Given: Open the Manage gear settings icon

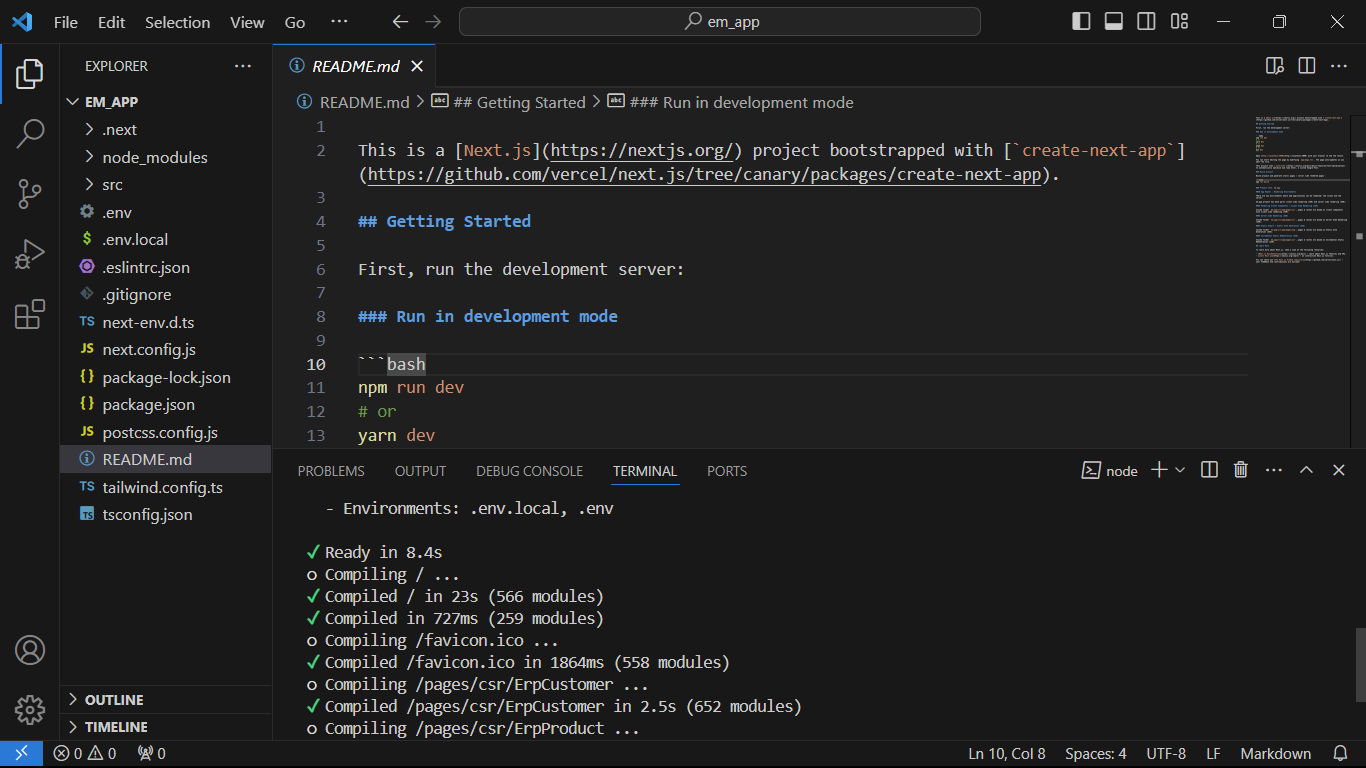Looking at the screenshot, I should click(x=30, y=710).
